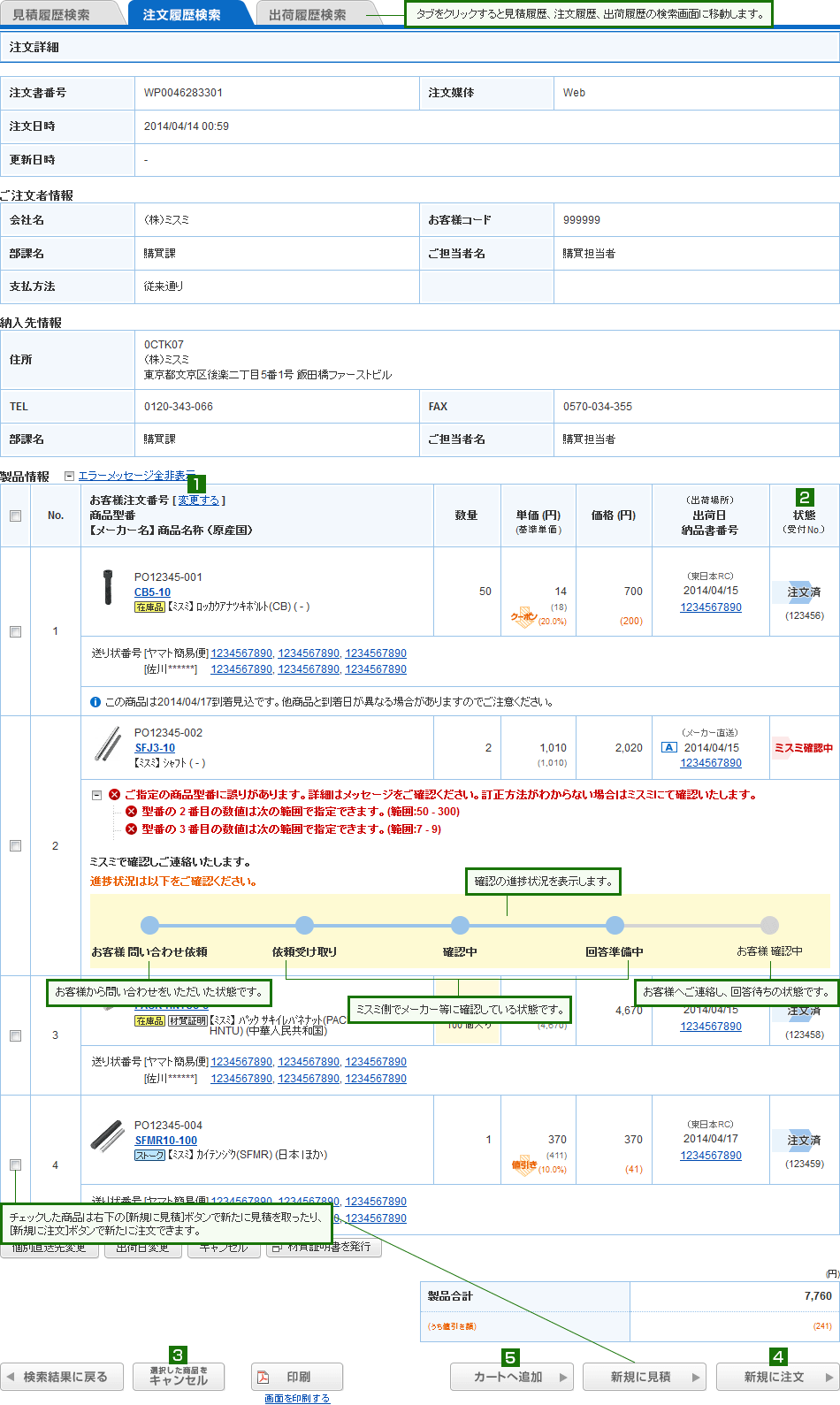Click the SFMR10-100 product image icon
This screenshot has height=1405, width=840.
tap(107, 1135)
